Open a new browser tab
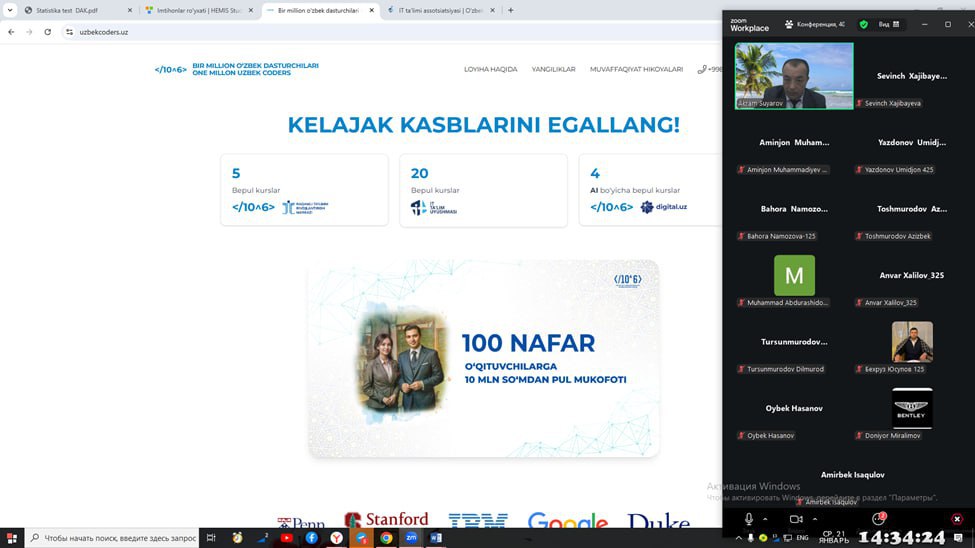 click(x=510, y=10)
